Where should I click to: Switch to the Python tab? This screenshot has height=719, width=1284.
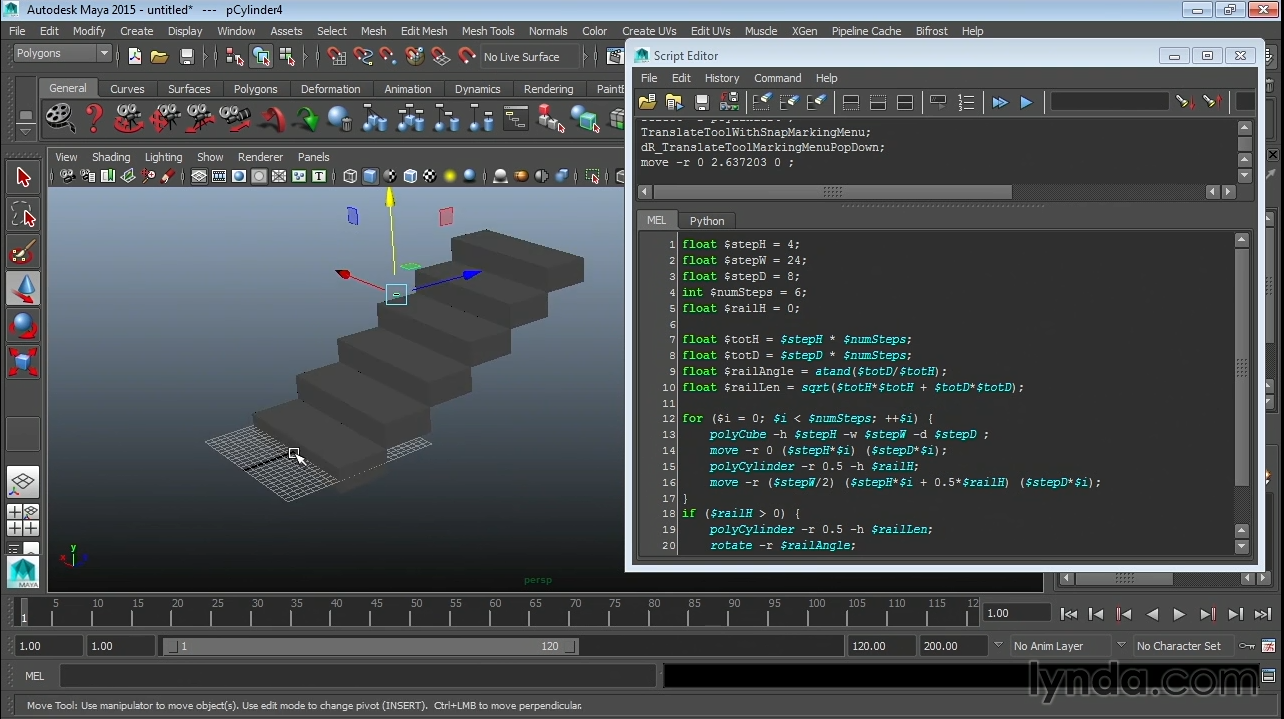click(706, 221)
